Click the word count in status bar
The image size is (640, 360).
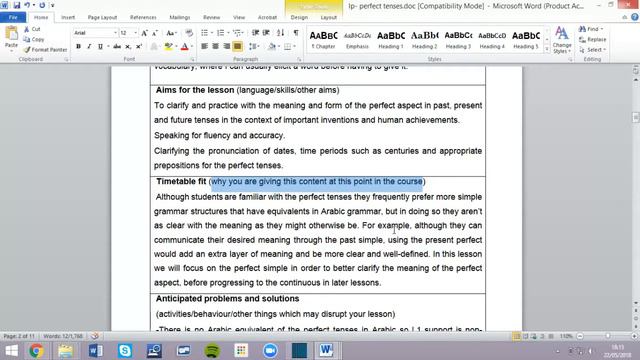pyautogui.click(x=62, y=336)
